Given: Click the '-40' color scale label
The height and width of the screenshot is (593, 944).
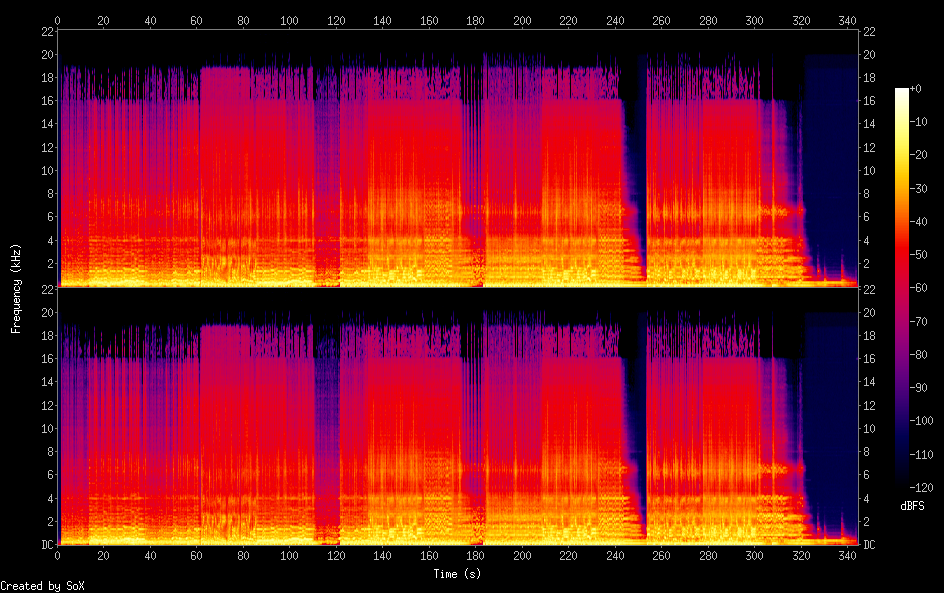Looking at the screenshot, I should pos(918,222).
